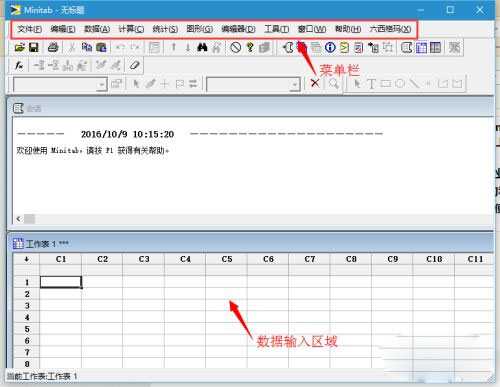Select column header C8

tap(351, 259)
